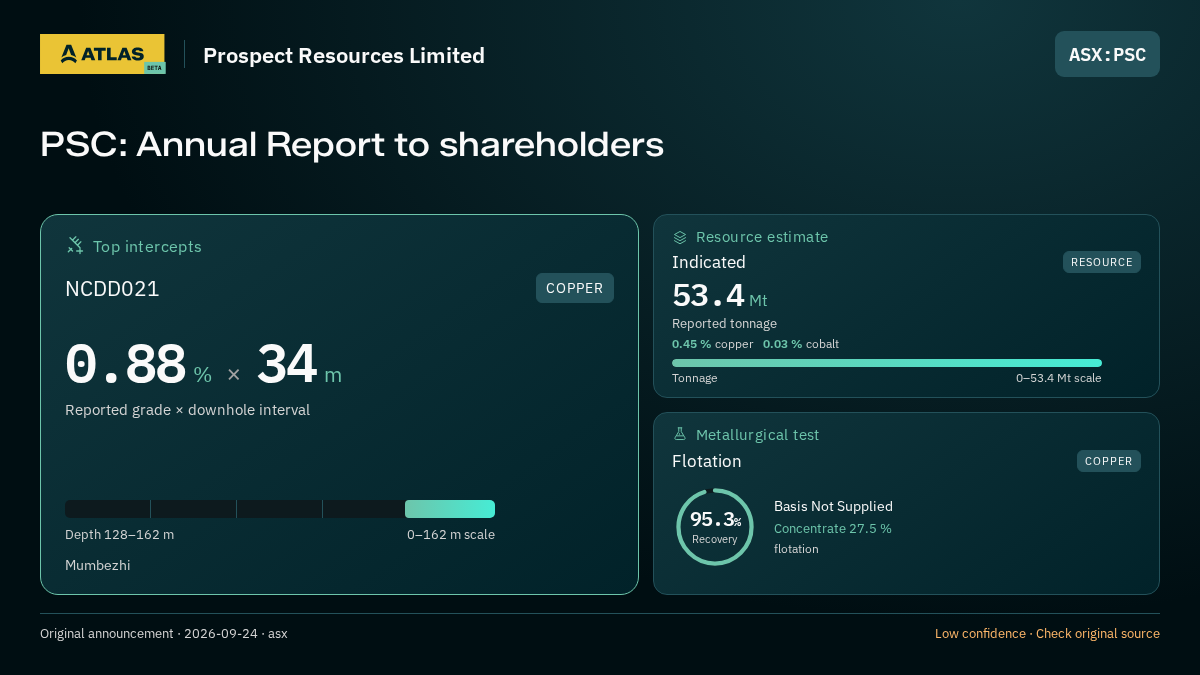Click 'Low confidence · Check original source' notice
Screen dimensions: 1200x675
click(x=1047, y=634)
